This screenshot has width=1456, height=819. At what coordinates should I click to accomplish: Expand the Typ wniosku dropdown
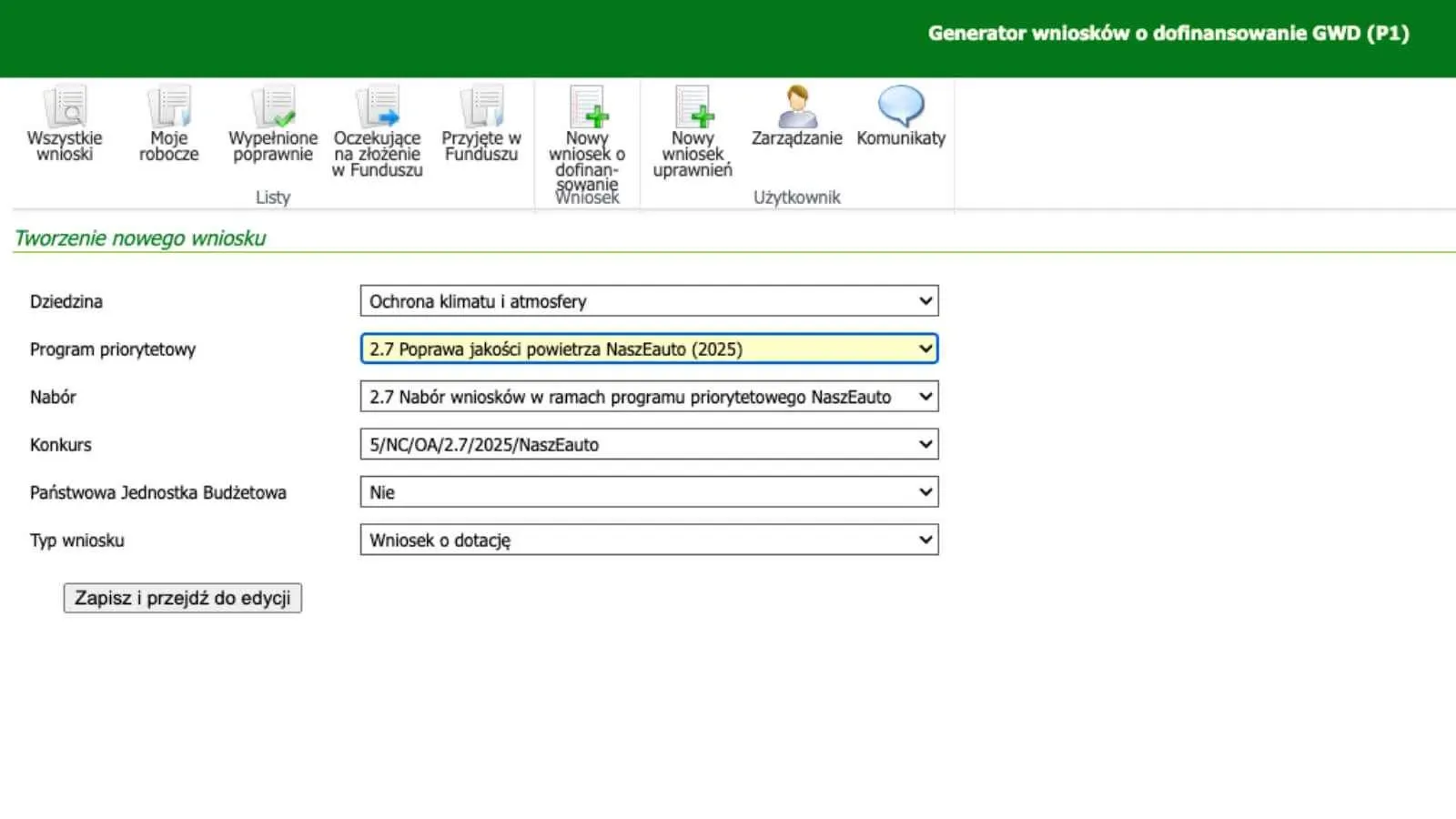(x=649, y=540)
